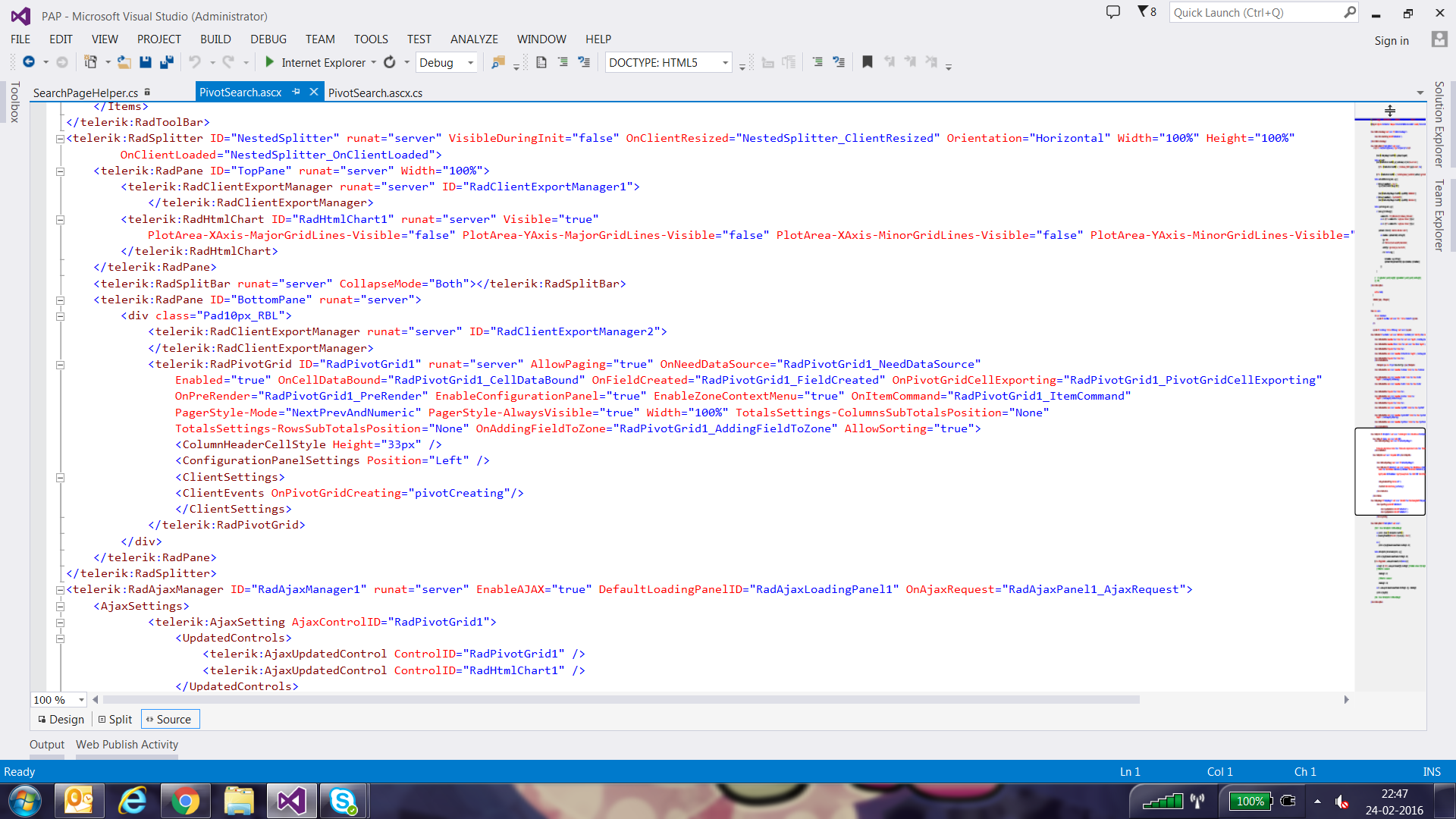This screenshot has height=819, width=1456.
Task: Switch to Split view mode
Action: 115,720
